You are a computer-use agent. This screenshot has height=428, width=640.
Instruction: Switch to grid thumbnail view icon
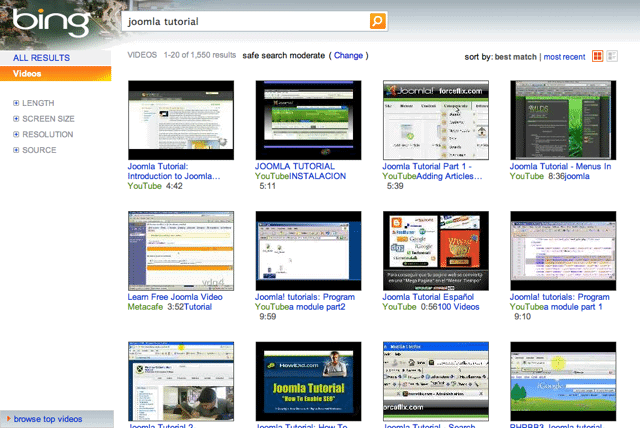pos(598,56)
